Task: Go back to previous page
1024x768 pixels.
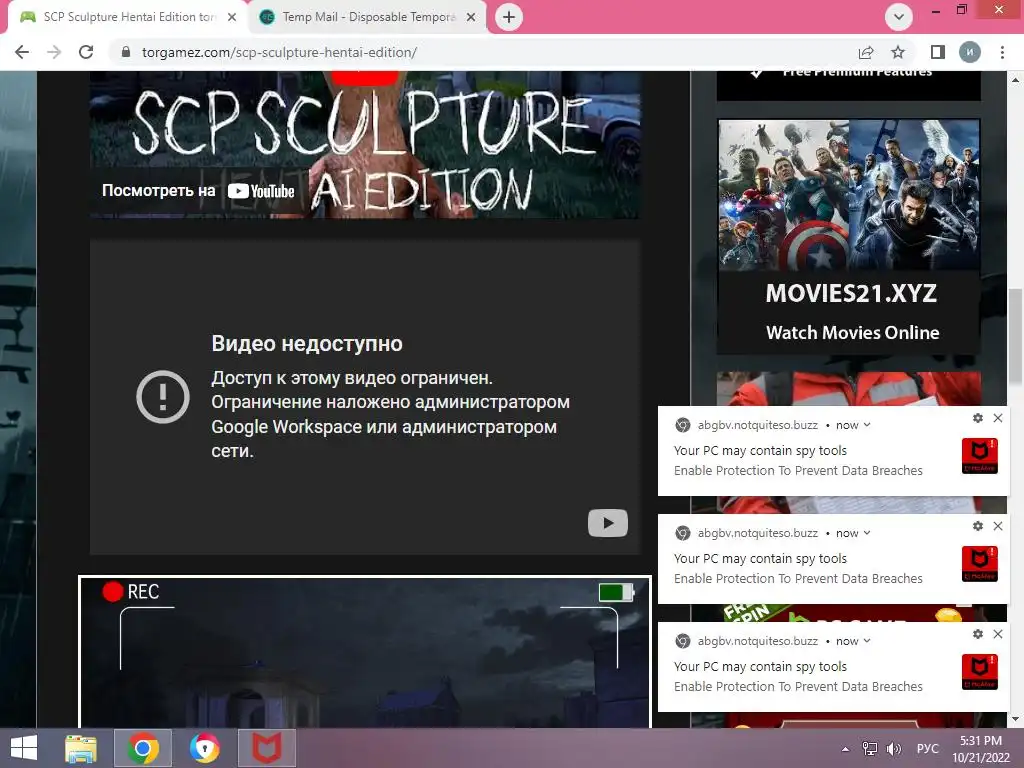Action: pos(22,52)
